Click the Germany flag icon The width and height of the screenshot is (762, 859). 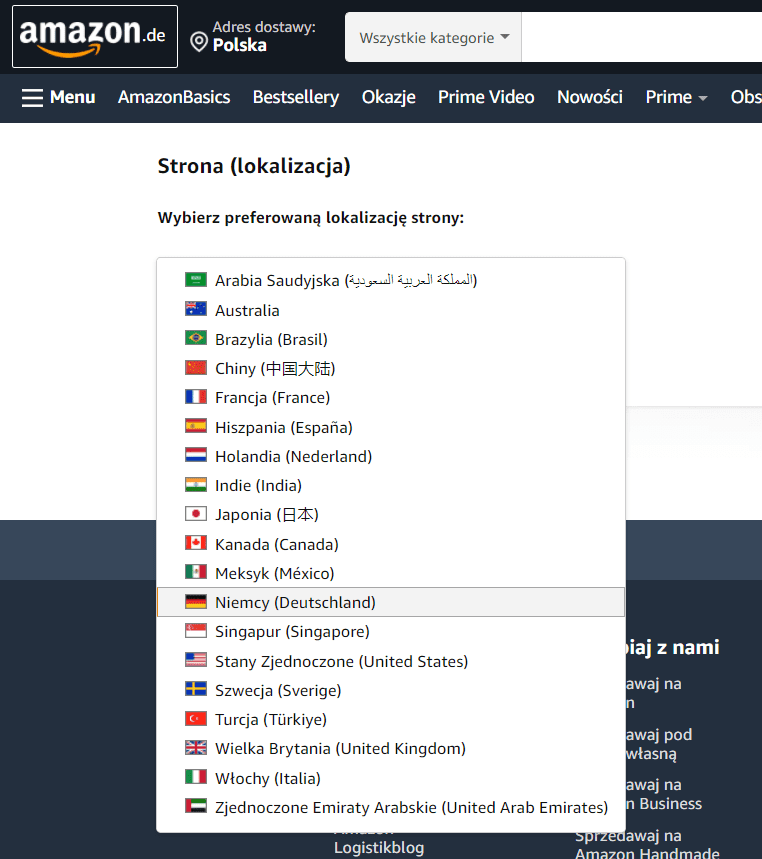coord(196,602)
